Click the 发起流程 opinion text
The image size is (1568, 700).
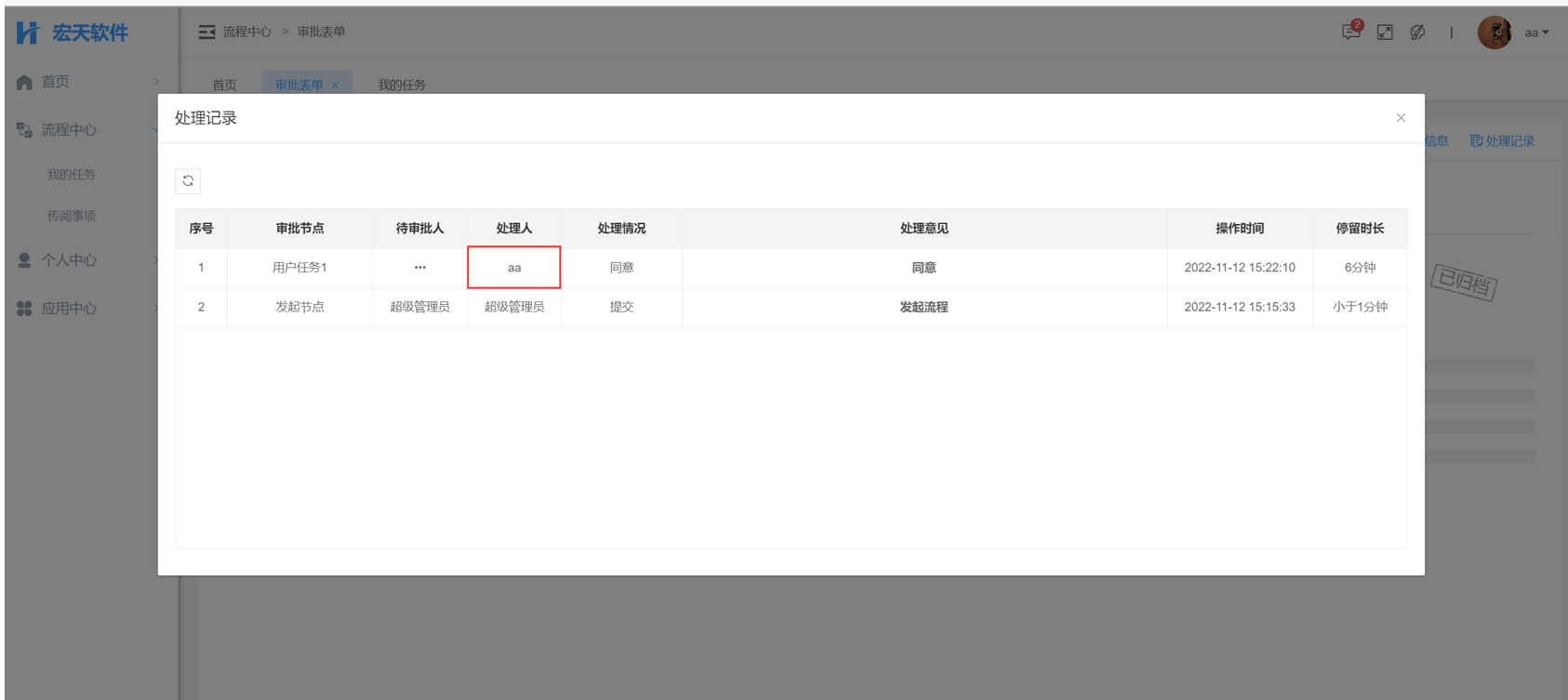click(924, 307)
